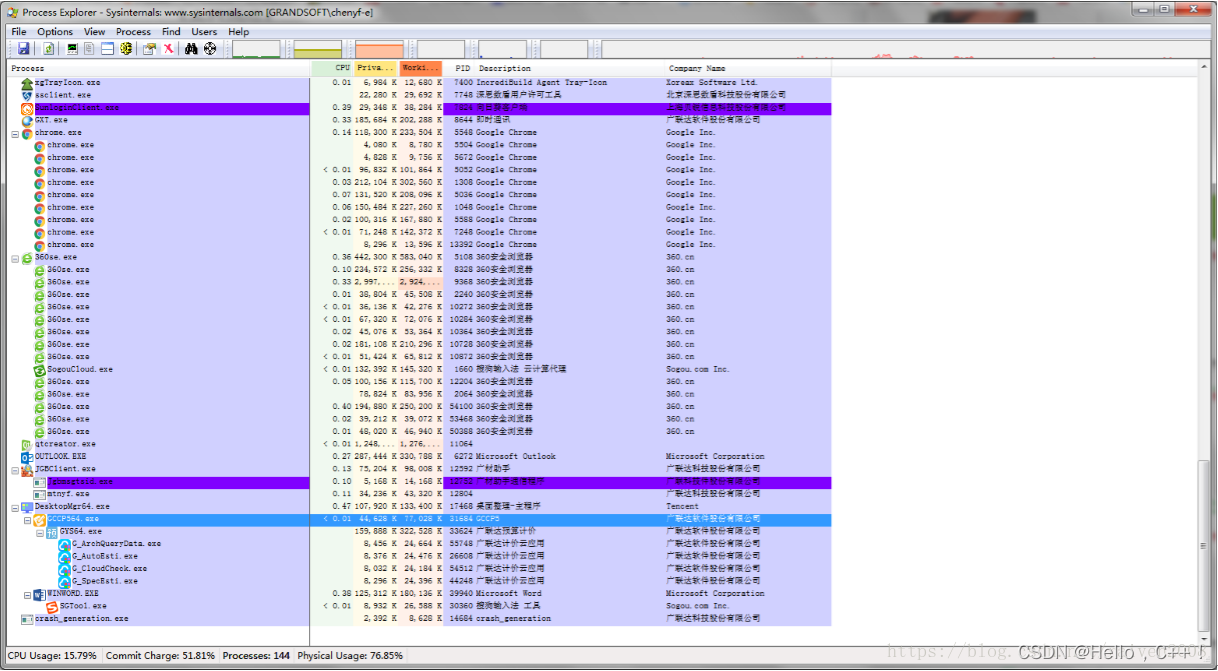Click the Process column header
Image resolution: width=1218 pixels, height=671 pixels.
[160, 68]
